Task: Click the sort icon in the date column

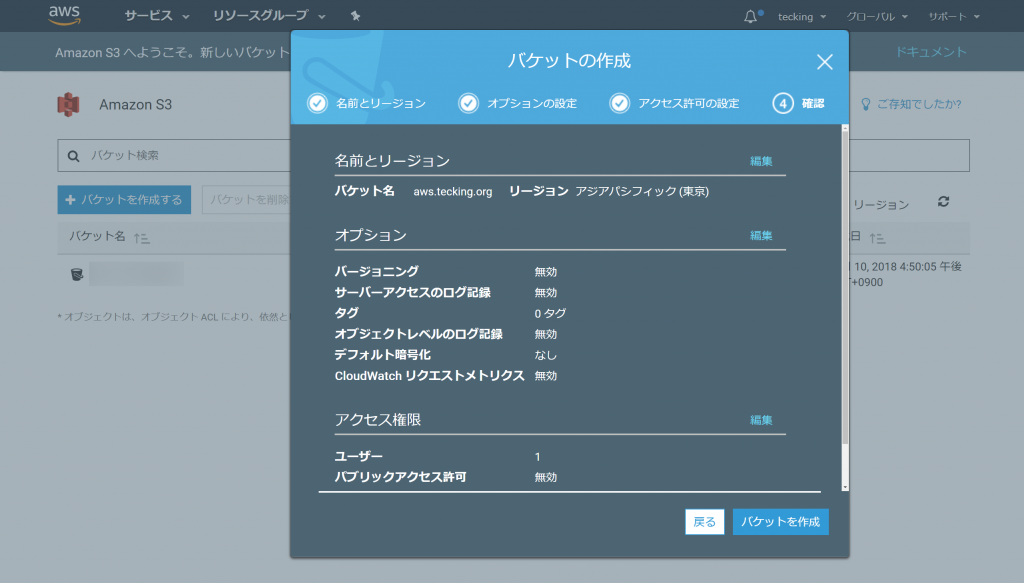Action: [x=877, y=238]
